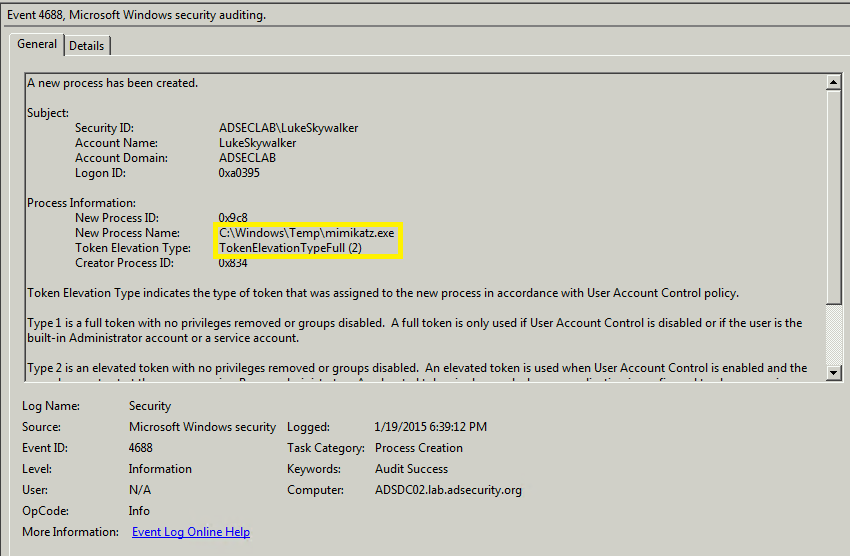Click the scroll down arrow in description box
This screenshot has height=556, width=850.
tap(833, 372)
